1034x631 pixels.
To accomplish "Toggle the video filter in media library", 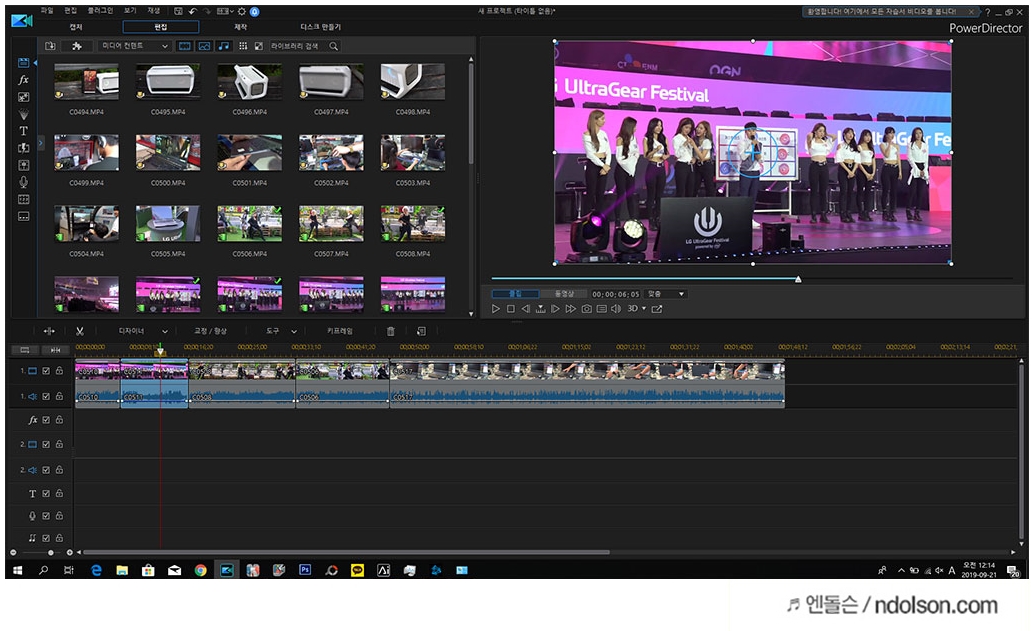I will (185, 46).
